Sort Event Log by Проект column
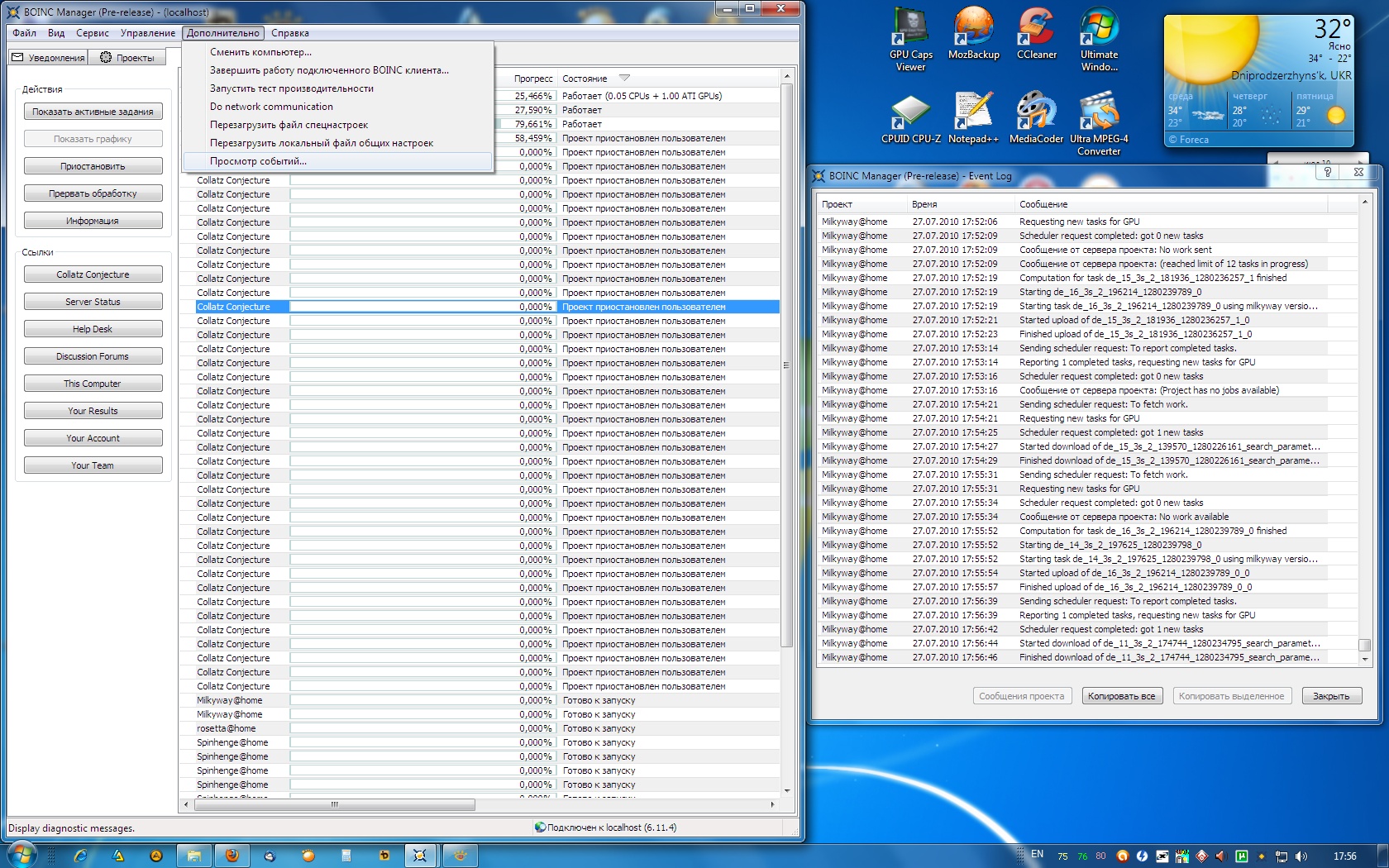This screenshot has height=868, width=1389. coord(837,204)
